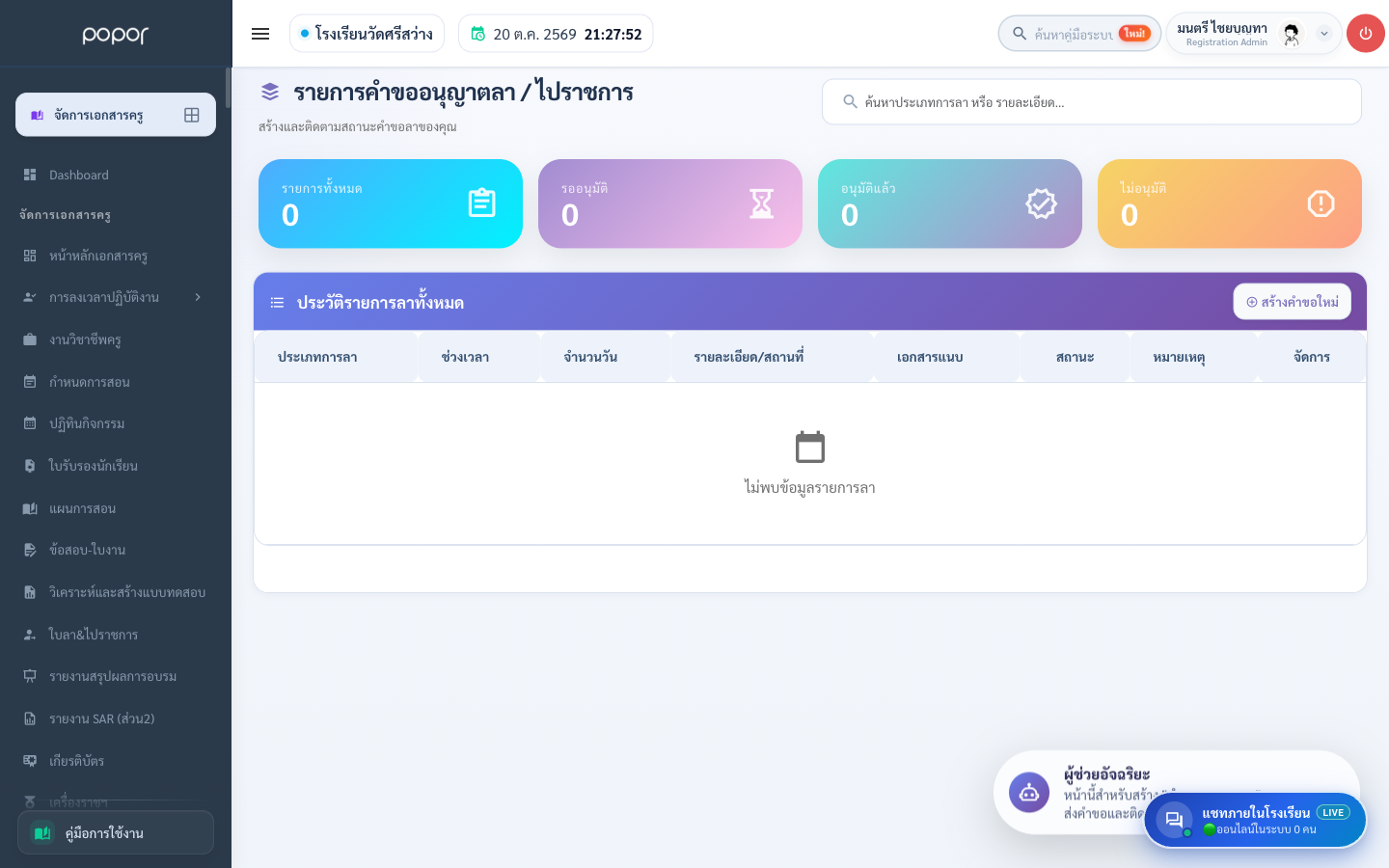The height and width of the screenshot is (868, 1389).
Task: Click the robot assistant icon
Action: (x=1029, y=793)
